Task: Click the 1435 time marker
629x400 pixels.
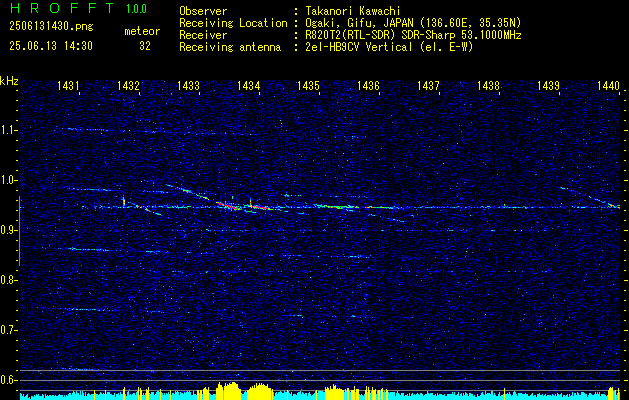Action: coord(308,85)
